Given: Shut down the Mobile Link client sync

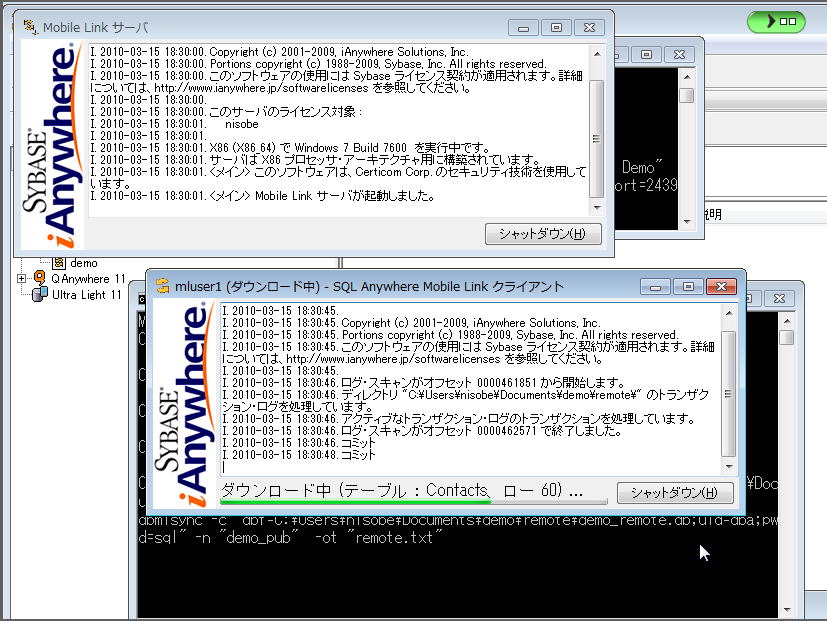Looking at the screenshot, I should 675,492.
